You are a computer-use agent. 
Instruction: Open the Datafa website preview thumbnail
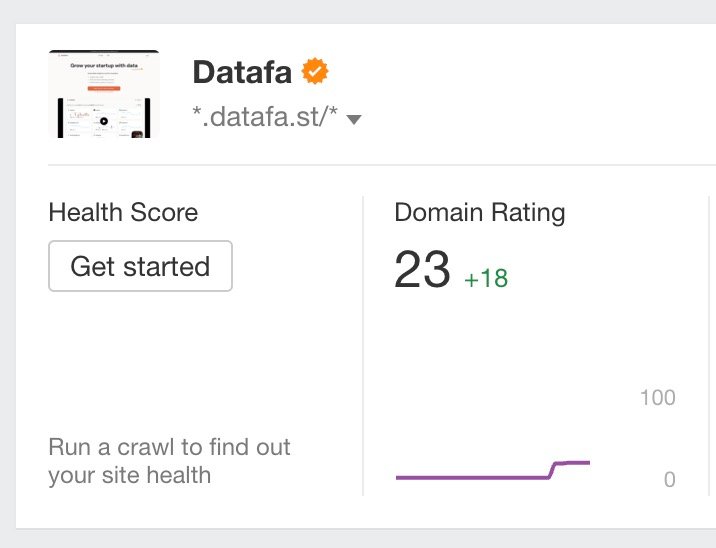click(x=104, y=94)
